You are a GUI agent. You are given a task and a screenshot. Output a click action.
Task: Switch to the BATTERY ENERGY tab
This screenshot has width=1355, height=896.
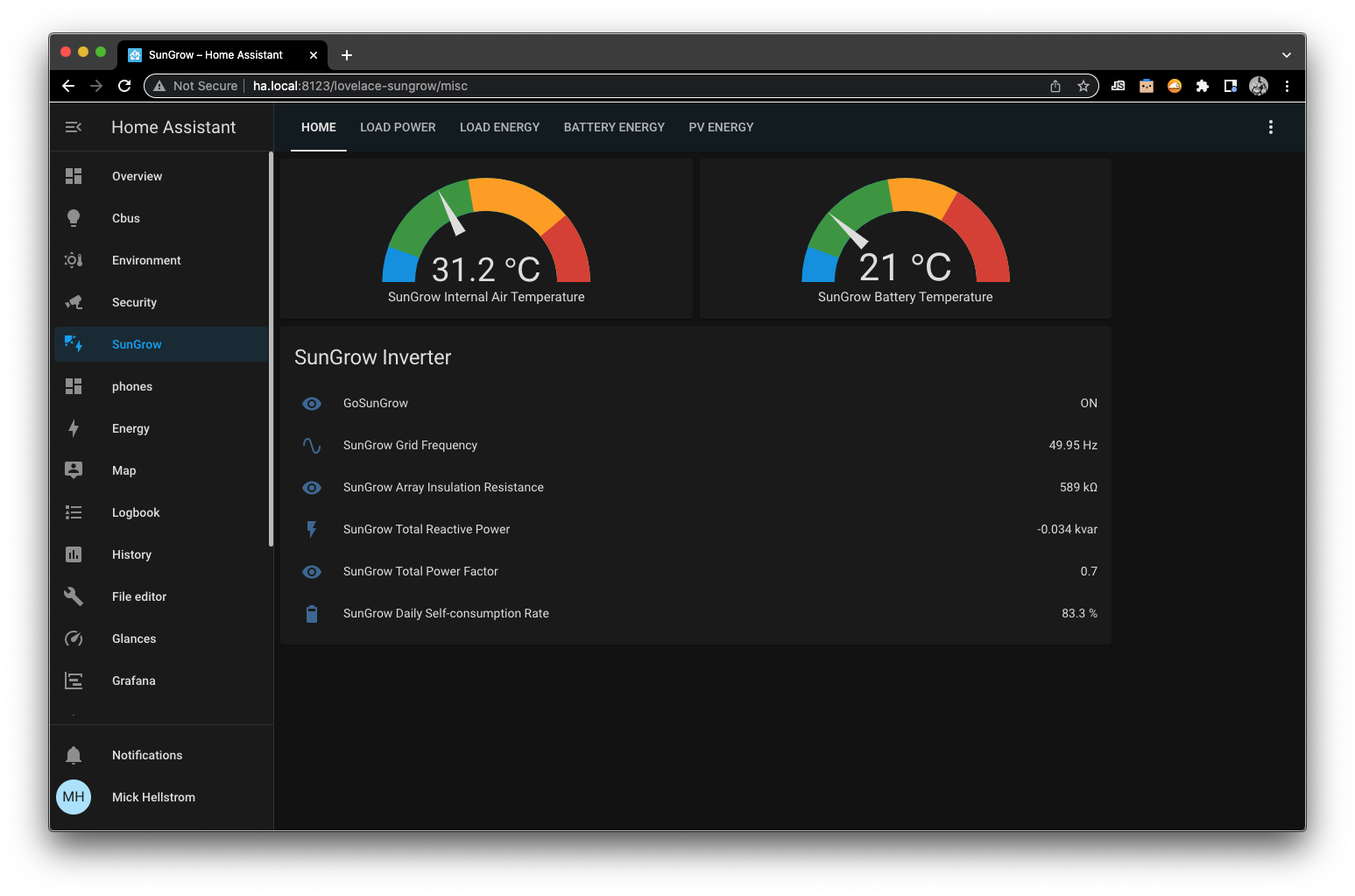click(614, 127)
